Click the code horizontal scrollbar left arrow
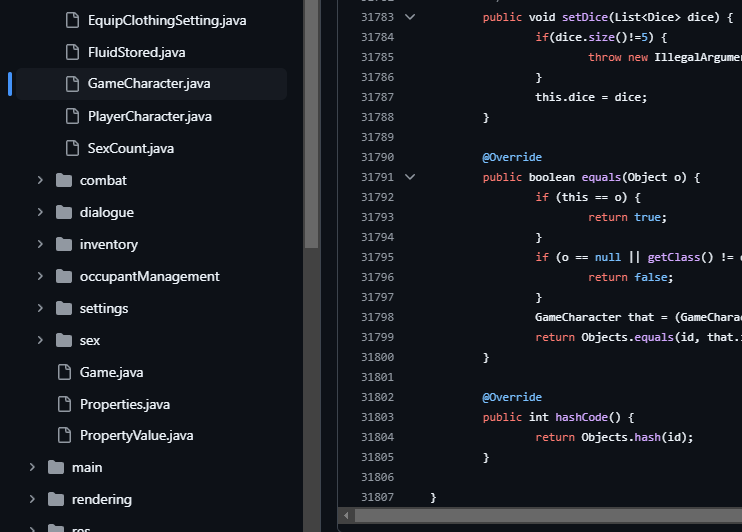Screen dimensions: 742x532 tap(346, 515)
